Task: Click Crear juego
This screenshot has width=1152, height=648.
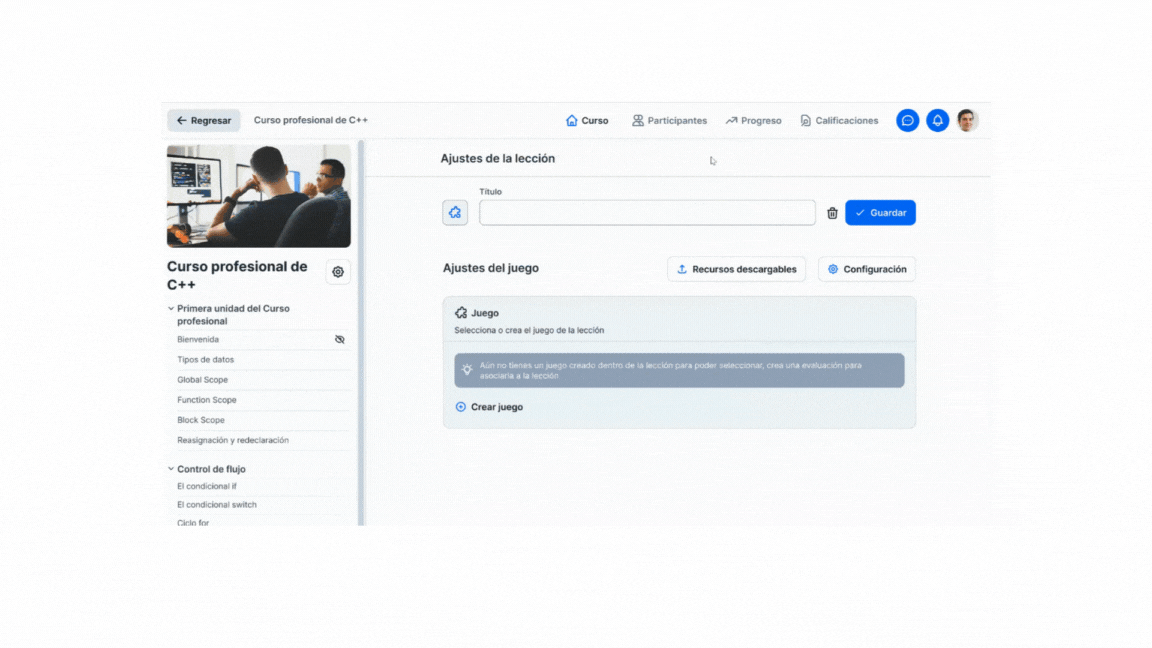Action: click(489, 407)
